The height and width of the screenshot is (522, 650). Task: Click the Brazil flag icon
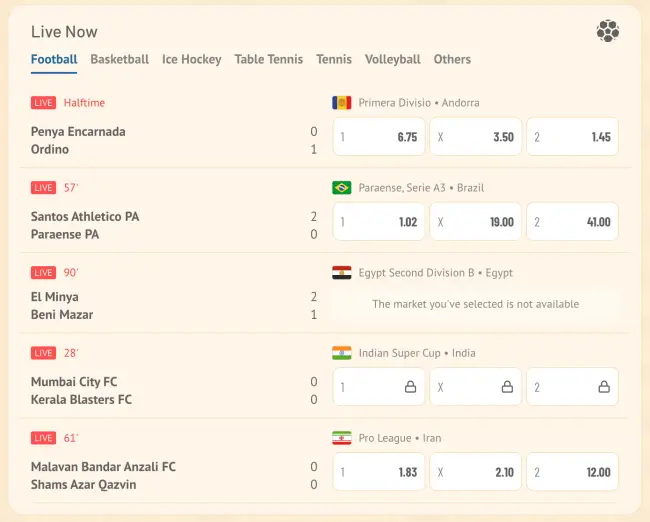(x=341, y=188)
